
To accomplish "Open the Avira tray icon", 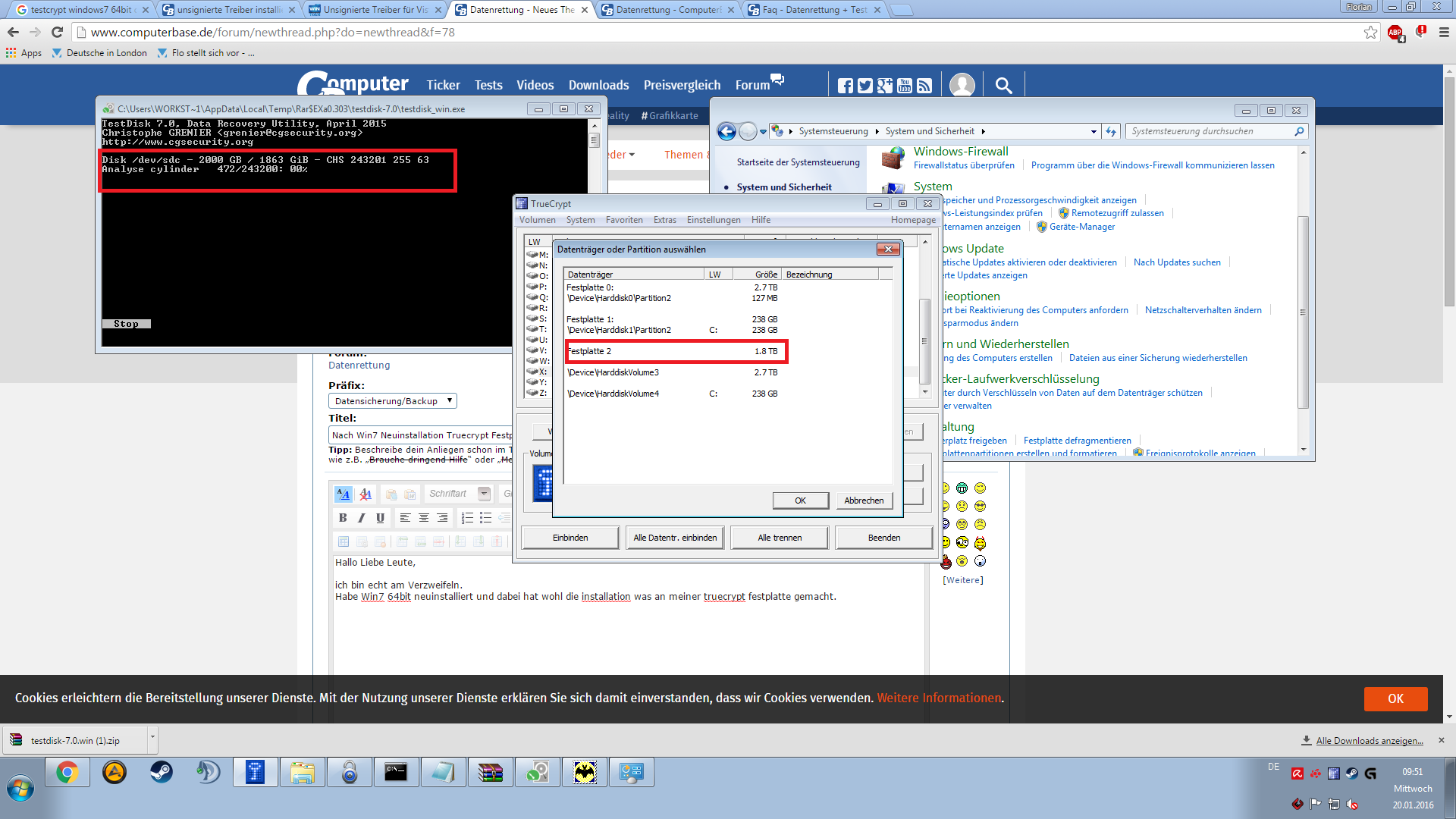I will pos(1298,773).
